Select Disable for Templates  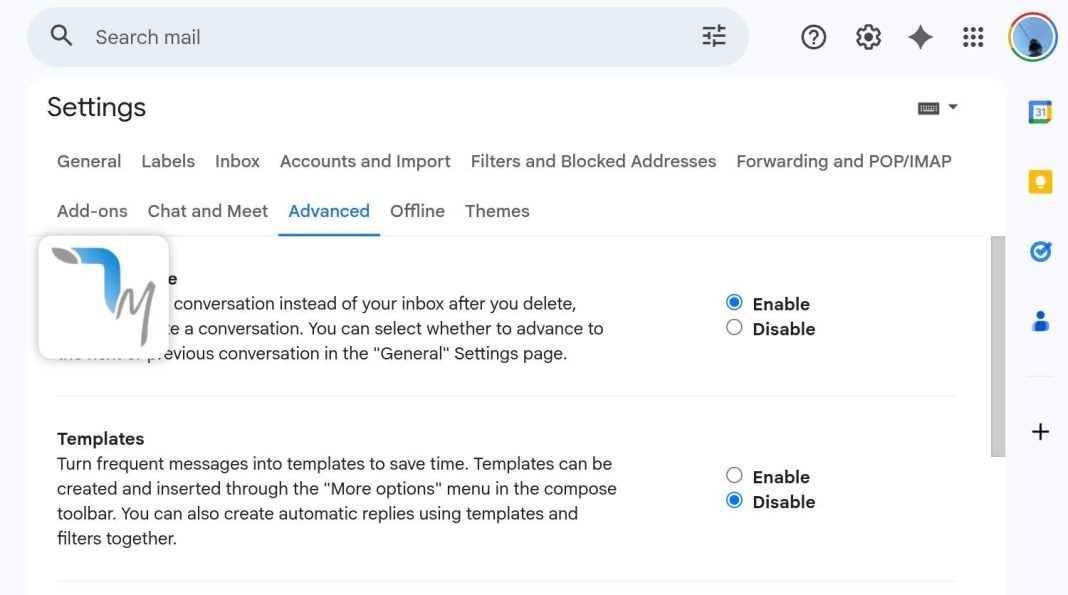pos(734,501)
